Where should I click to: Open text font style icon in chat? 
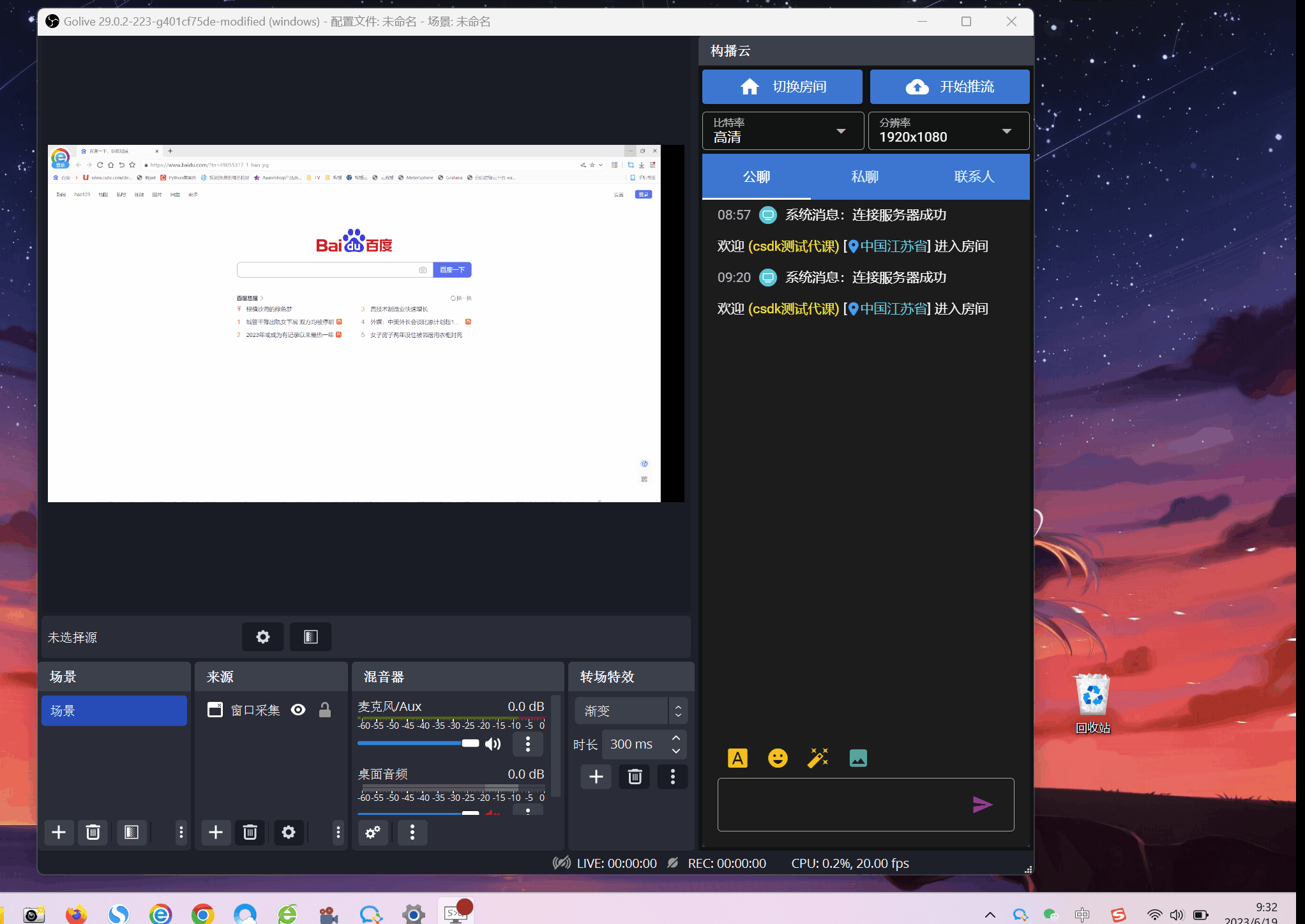click(x=737, y=758)
